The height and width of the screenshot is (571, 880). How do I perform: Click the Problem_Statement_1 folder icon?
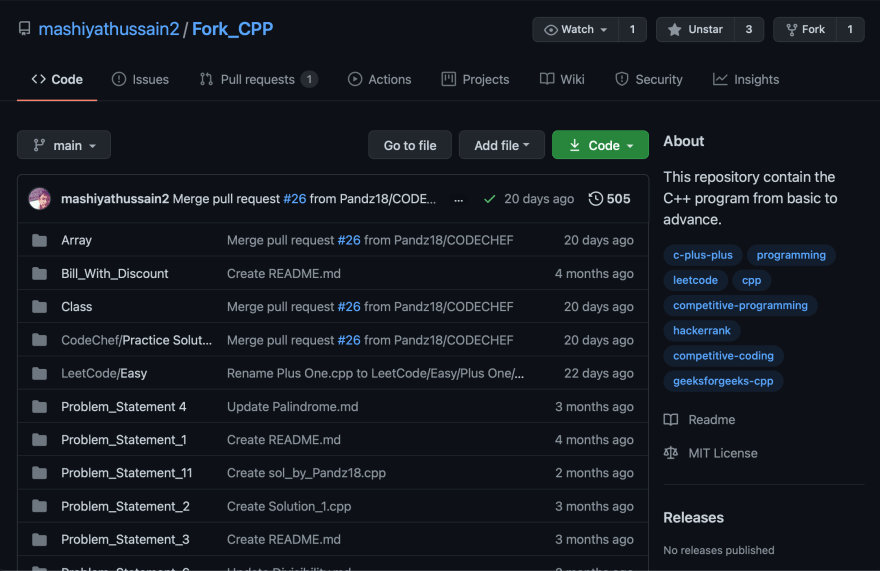39,440
